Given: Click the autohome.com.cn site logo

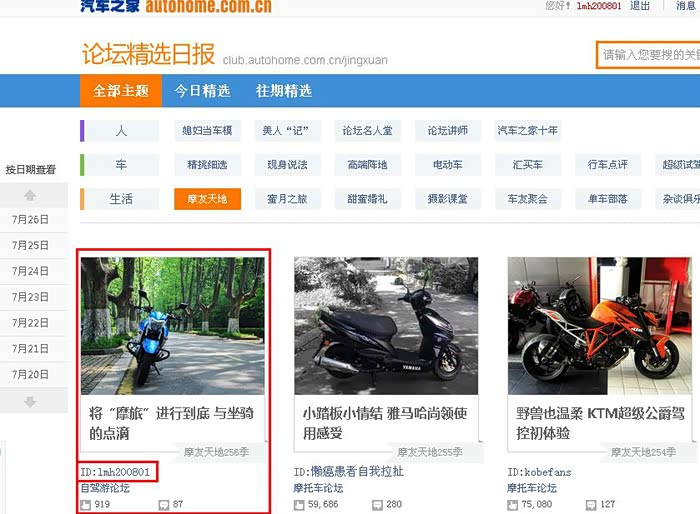Looking at the screenshot, I should tap(176, 6).
